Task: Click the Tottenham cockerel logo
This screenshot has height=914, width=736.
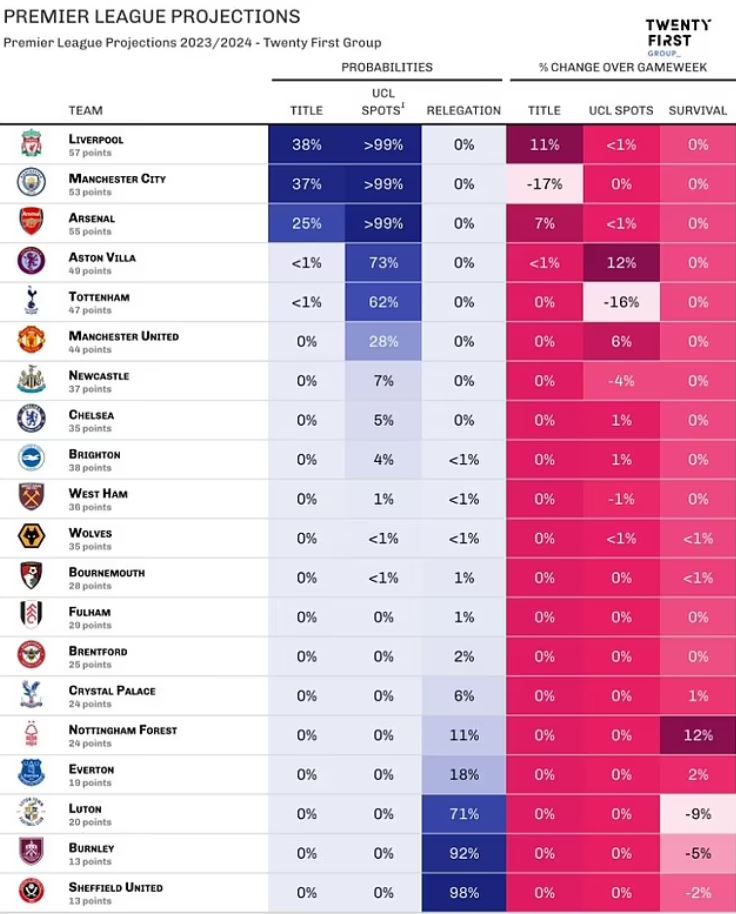Action: 31,301
